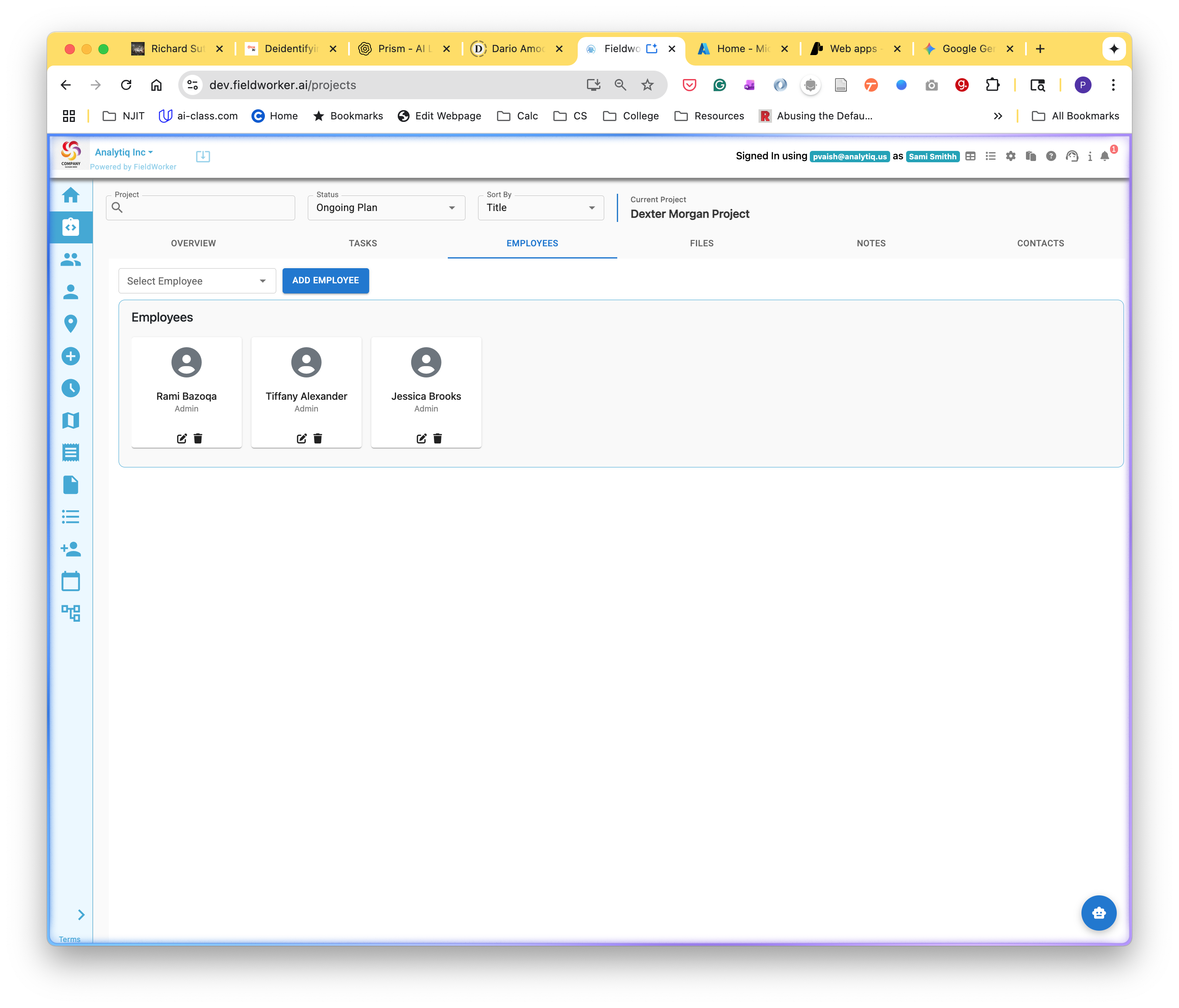Click the ADD EMPLOYEE button
Screen dimensions: 1179x1008
coord(325,280)
